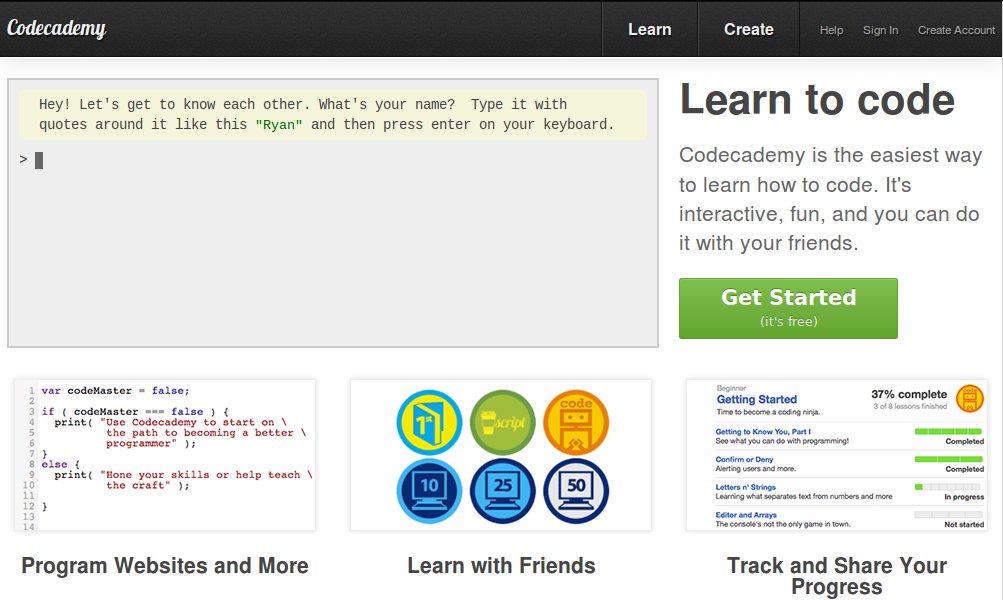Click the 3 of 8 lessons finished text
Viewport: 1003px width, 600px height.
click(910, 407)
